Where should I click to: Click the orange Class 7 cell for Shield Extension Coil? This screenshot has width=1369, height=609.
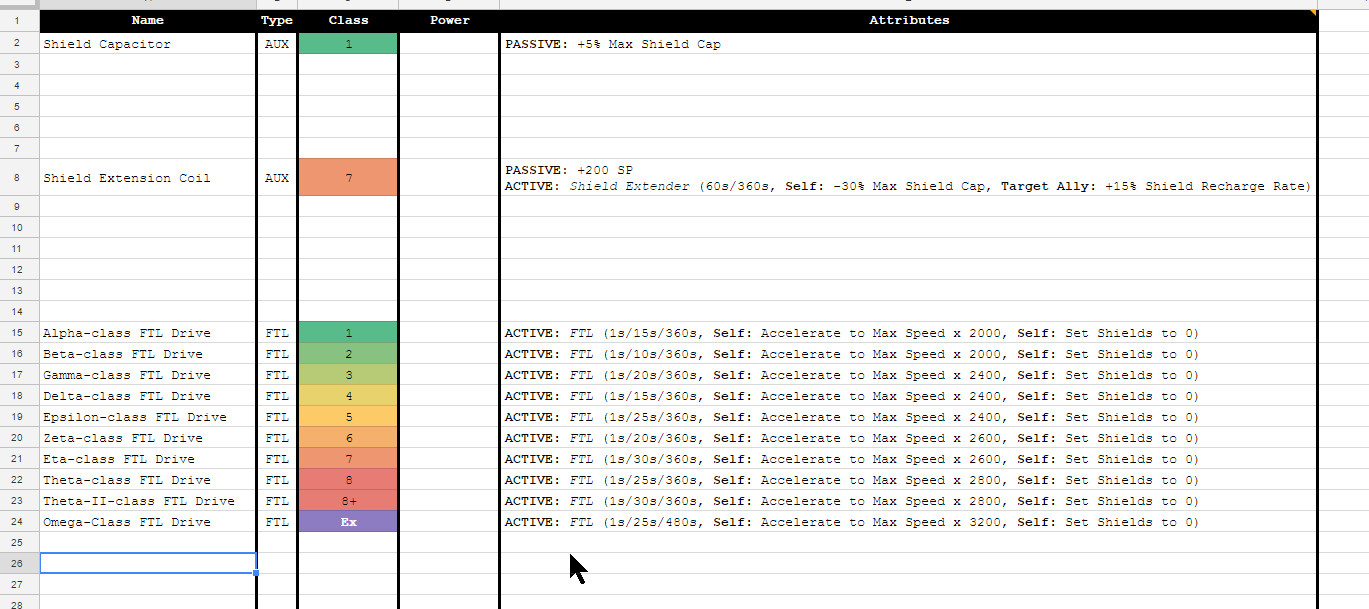(x=348, y=178)
